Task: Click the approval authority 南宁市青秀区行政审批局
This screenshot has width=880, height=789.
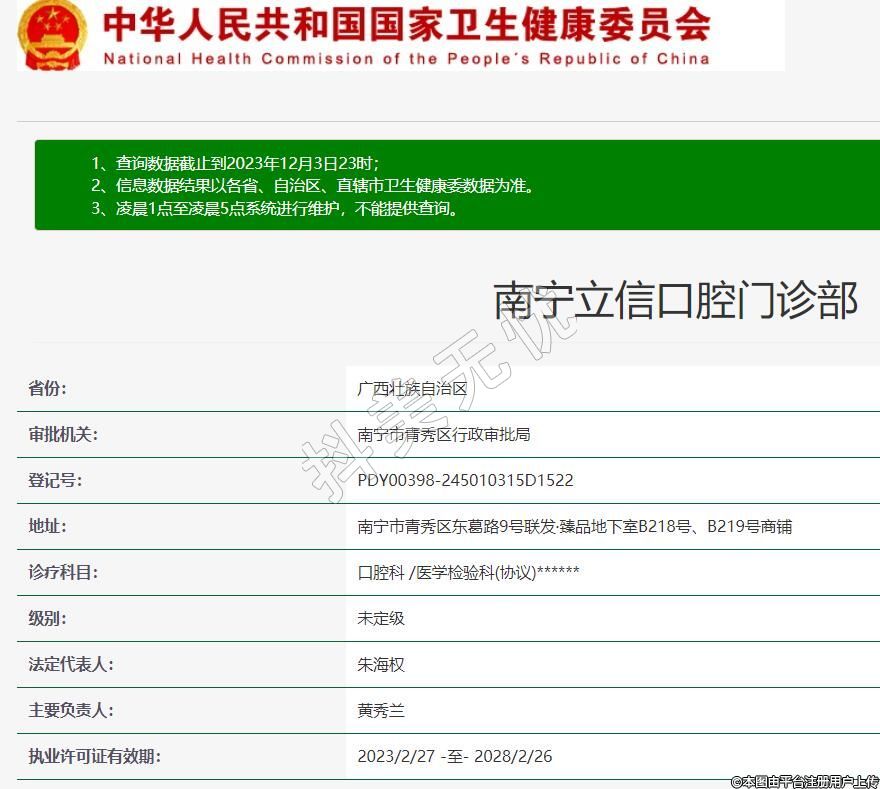Action: click(444, 435)
